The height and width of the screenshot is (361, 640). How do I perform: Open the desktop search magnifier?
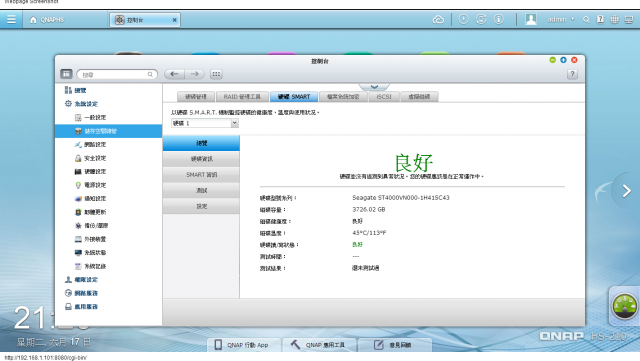(586, 19)
